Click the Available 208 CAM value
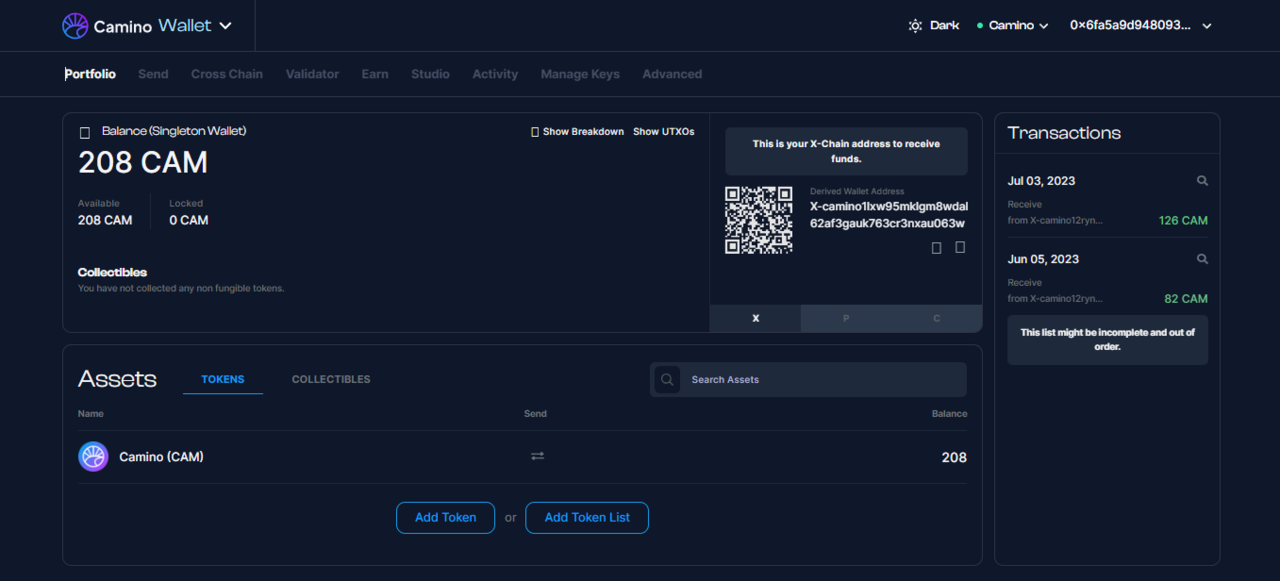The height and width of the screenshot is (581, 1280). tap(105, 220)
